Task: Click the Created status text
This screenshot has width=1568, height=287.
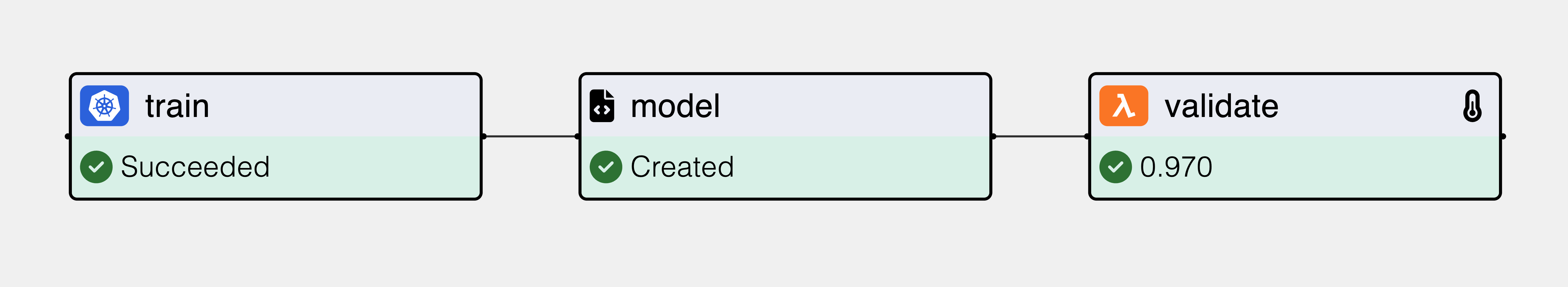Action: click(682, 167)
